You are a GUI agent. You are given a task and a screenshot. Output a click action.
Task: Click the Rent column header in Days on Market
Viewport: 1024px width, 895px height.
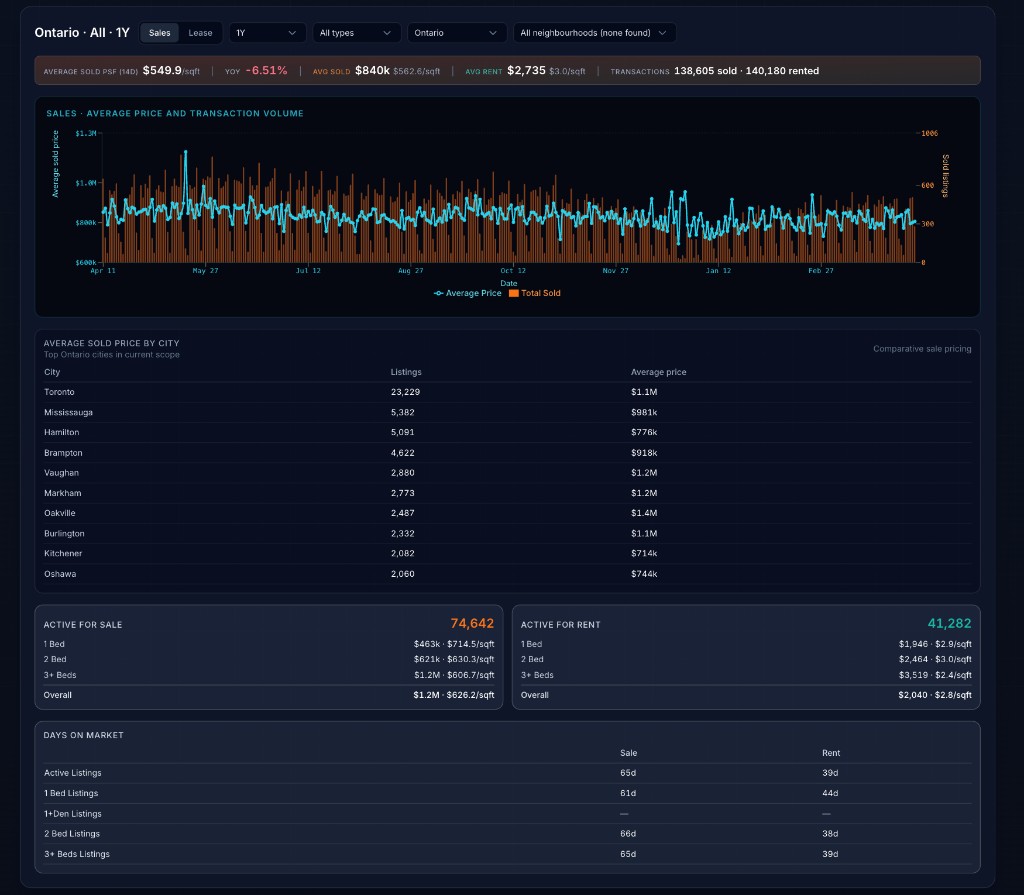(831, 753)
